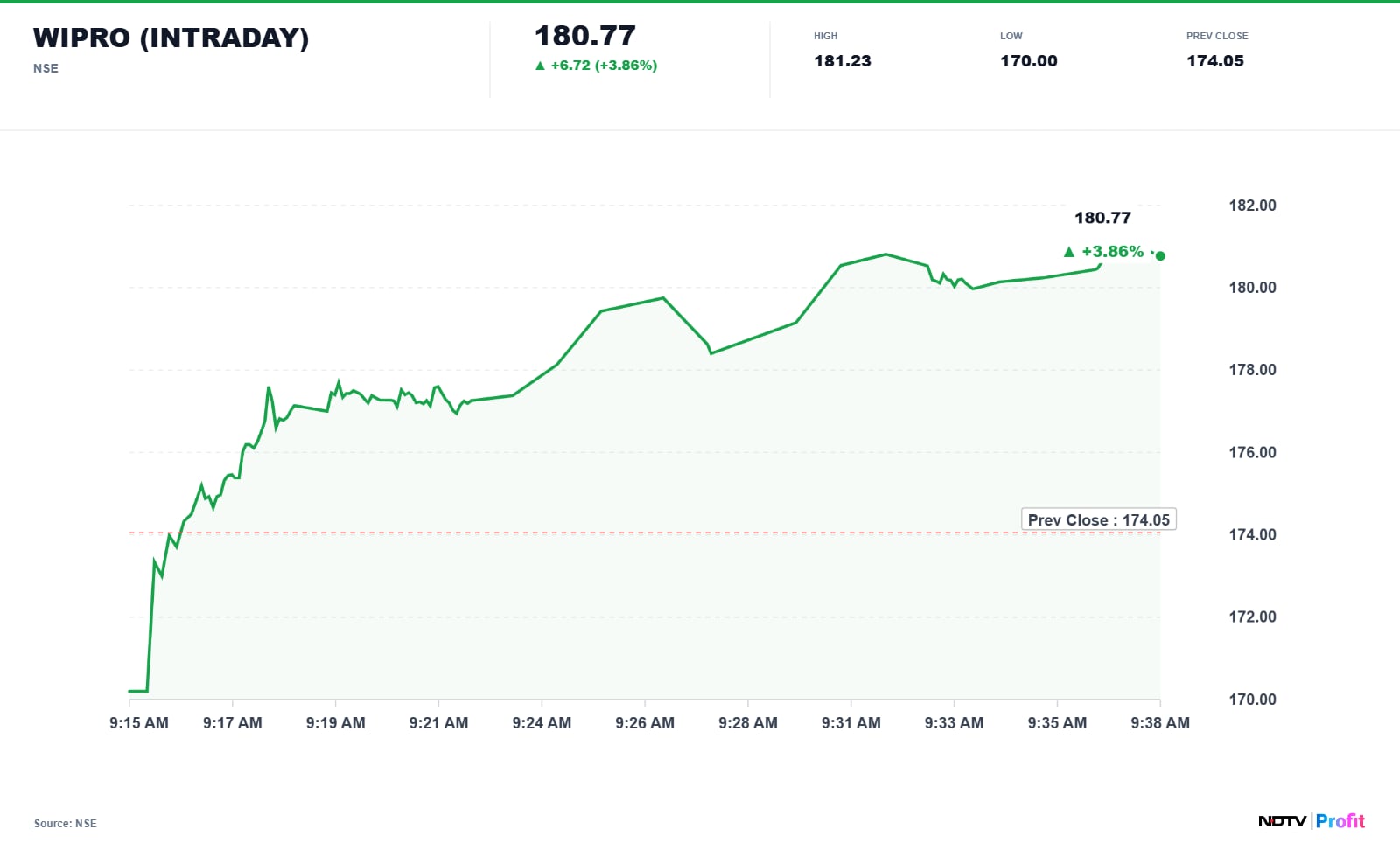Click the 9:38 AM time label
Screen dimensions: 1400x864
click(x=1160, y=723)
